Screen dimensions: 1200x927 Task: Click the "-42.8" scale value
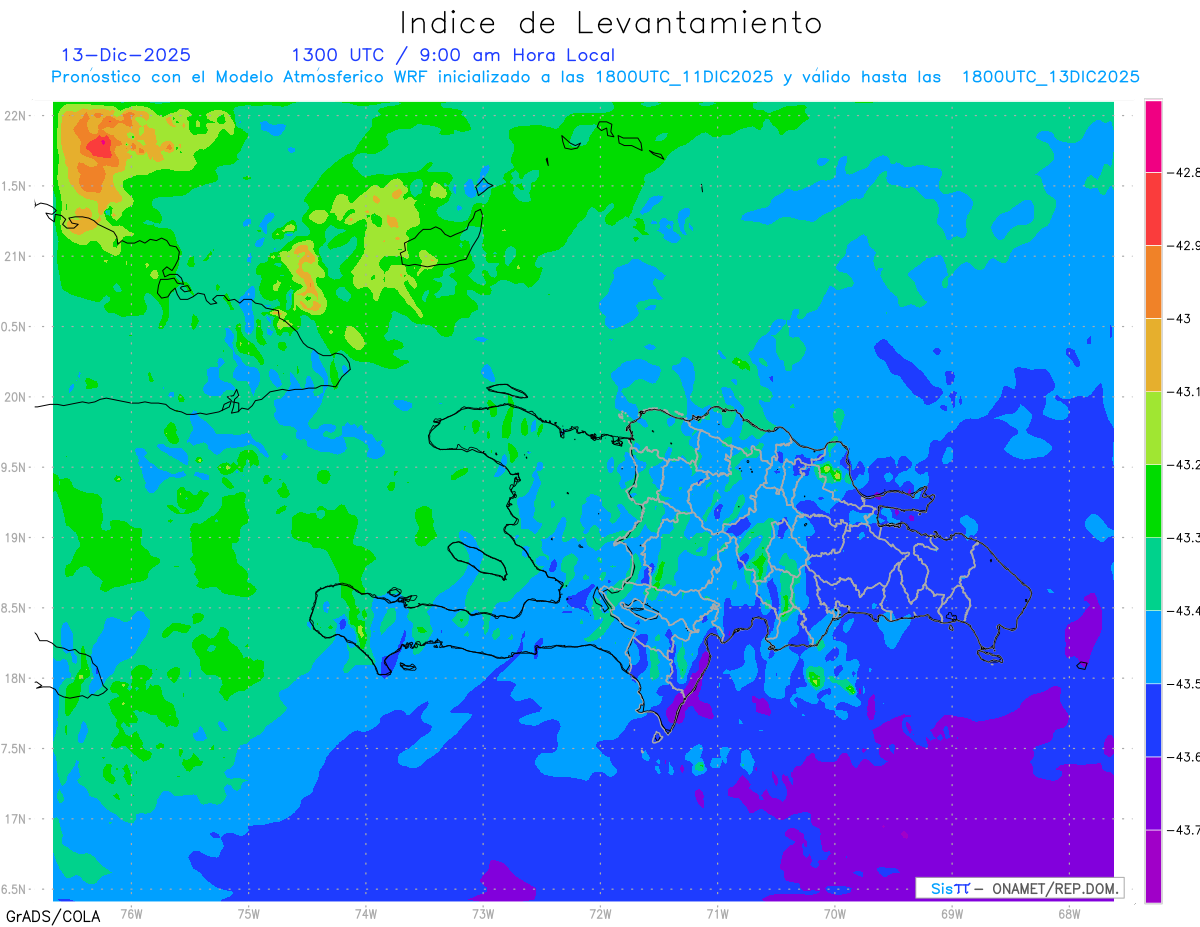pos(1183,173)
